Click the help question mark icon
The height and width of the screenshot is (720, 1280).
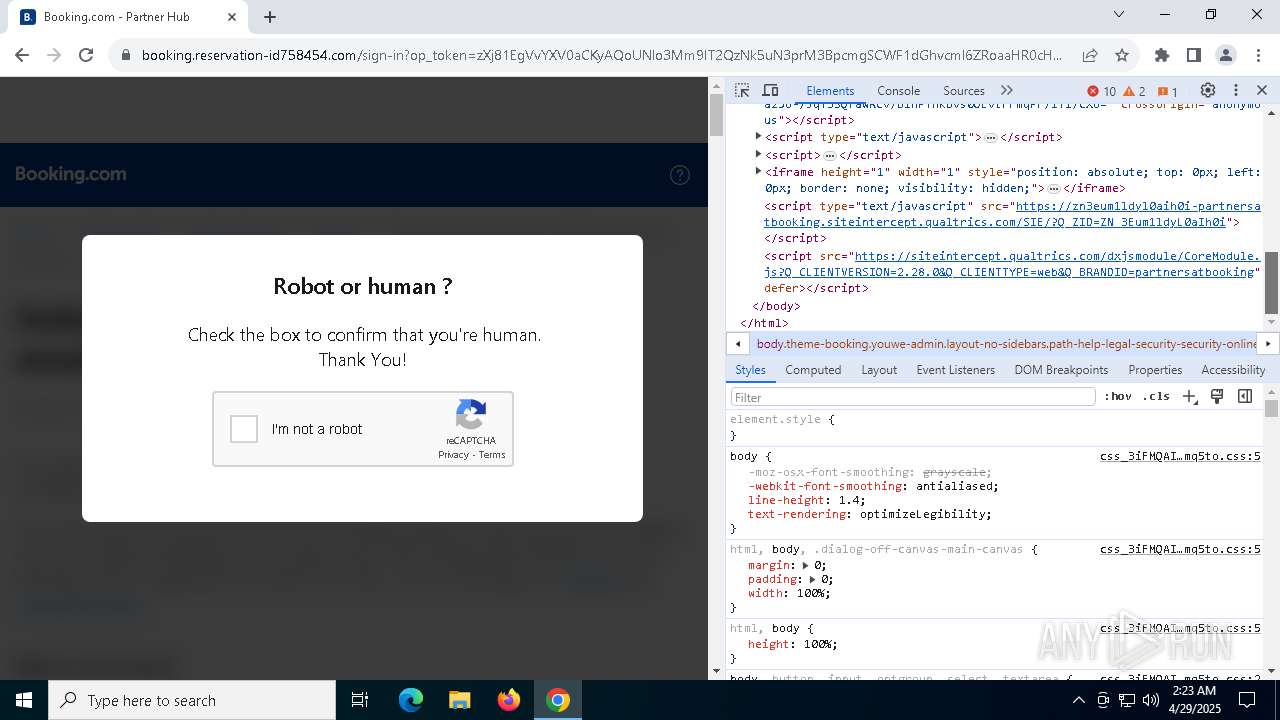[x=680, y=175]
